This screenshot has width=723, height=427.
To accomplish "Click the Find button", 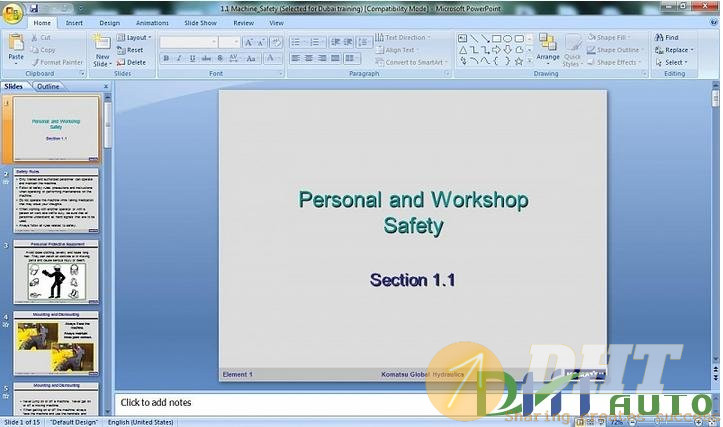I will coord(667,37).
